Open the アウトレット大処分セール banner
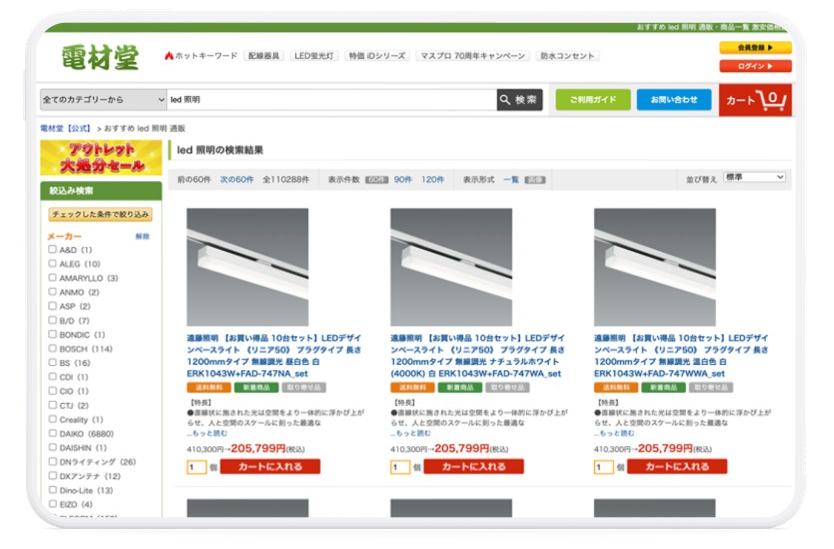 [101, 157]
